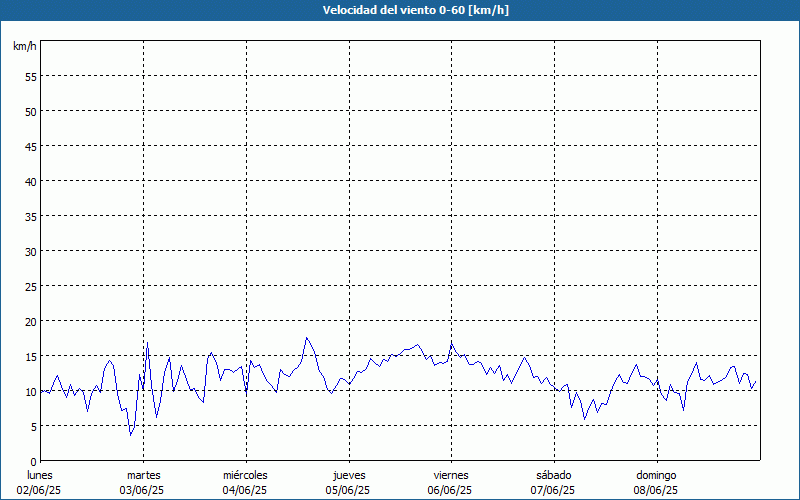The height and width of the screenshot is (500, 800).
Task: Select the 0 value on the y-axis
Action: click(x=34, y=462)
